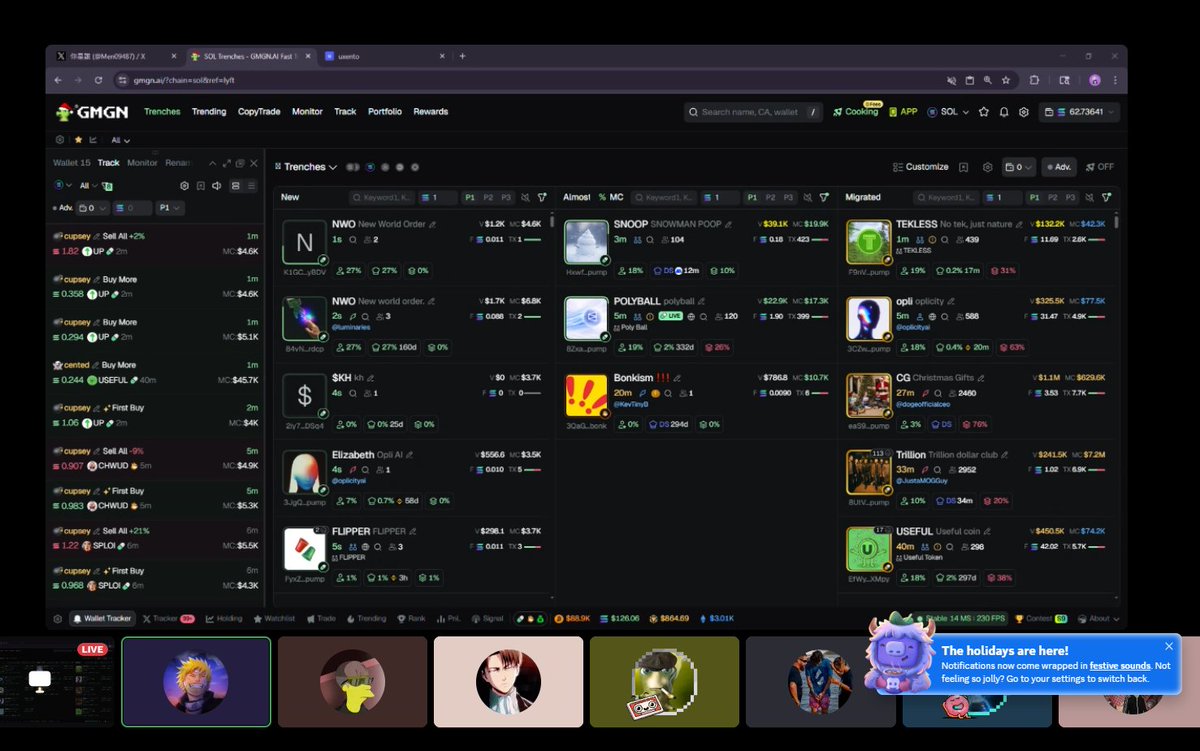This screenshot has height=751, width=1200.
Task: Open Wallet Tracker in bottom bar
Action: click(102, 619)
